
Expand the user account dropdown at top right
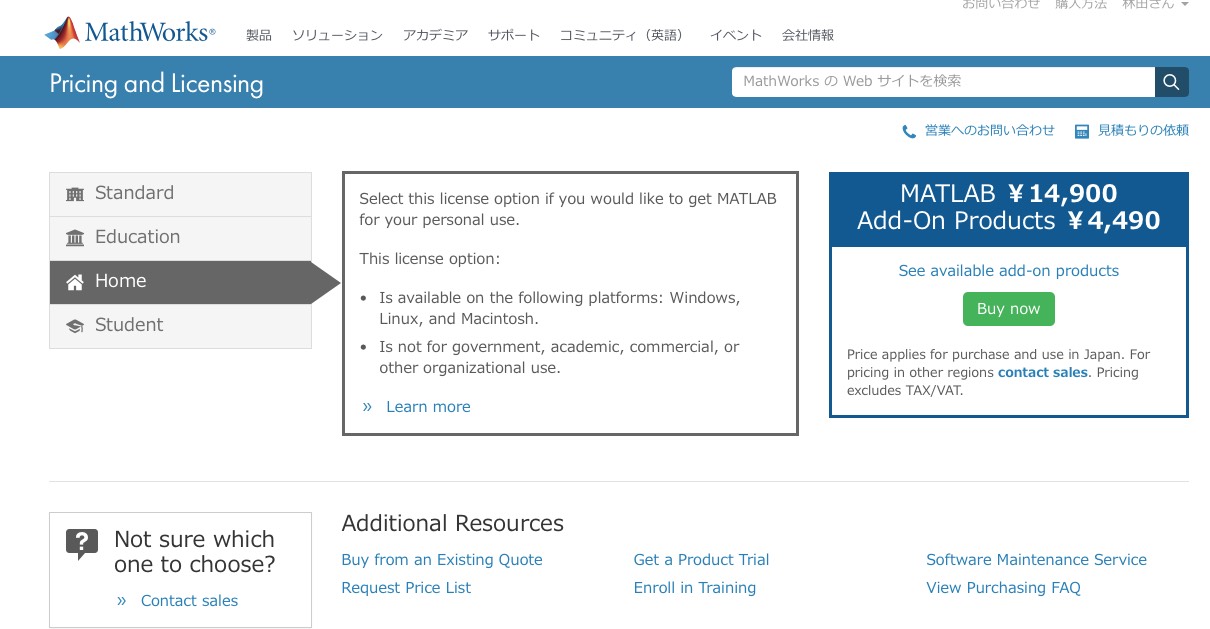tap(1155, 5)
